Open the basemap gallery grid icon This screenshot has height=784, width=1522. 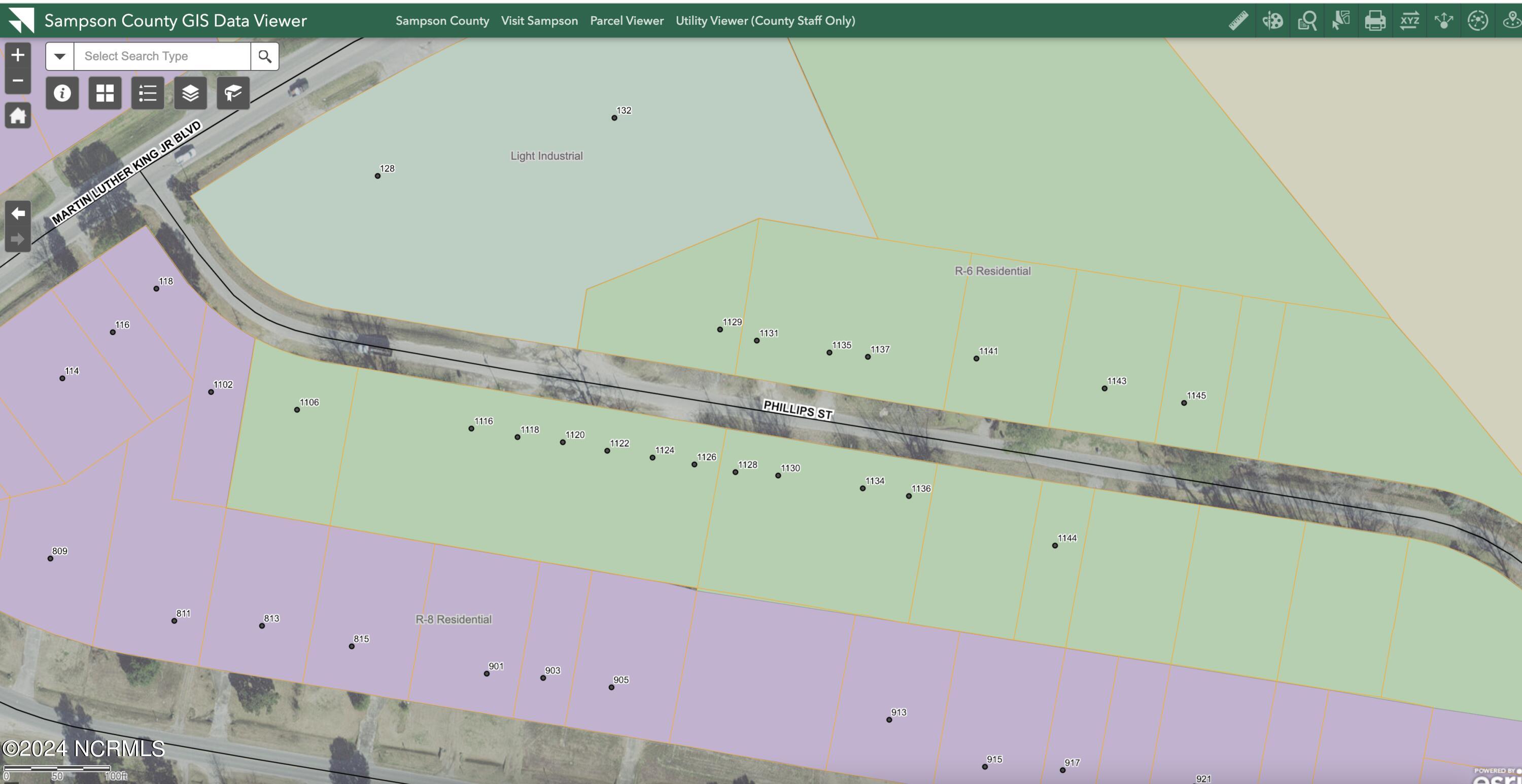tap(105, 93)
